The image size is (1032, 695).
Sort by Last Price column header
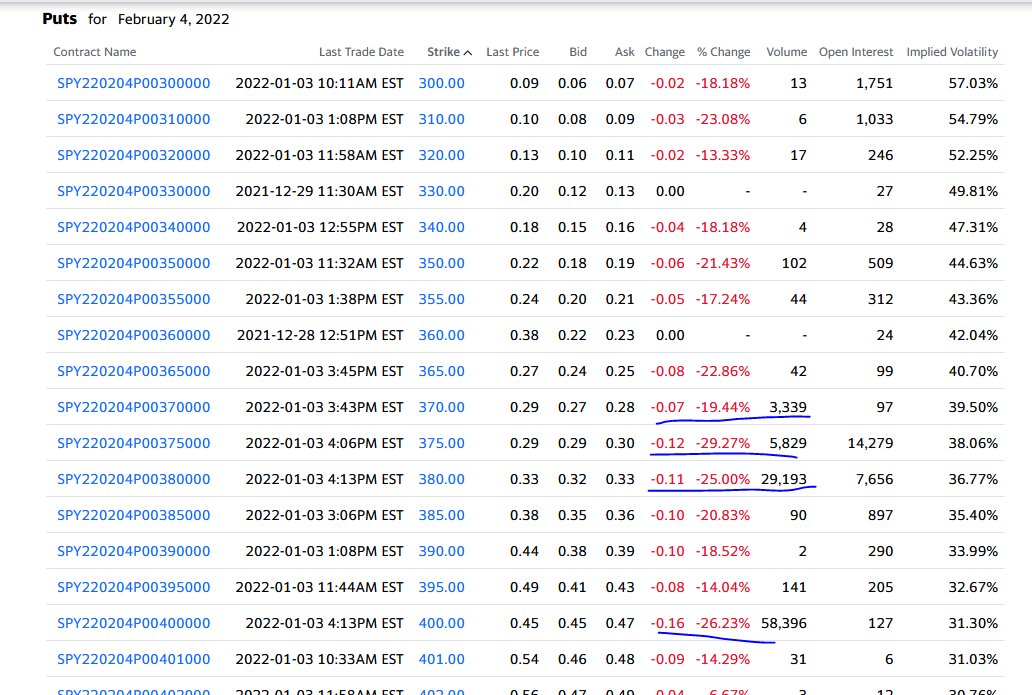[x=513, y=52]
